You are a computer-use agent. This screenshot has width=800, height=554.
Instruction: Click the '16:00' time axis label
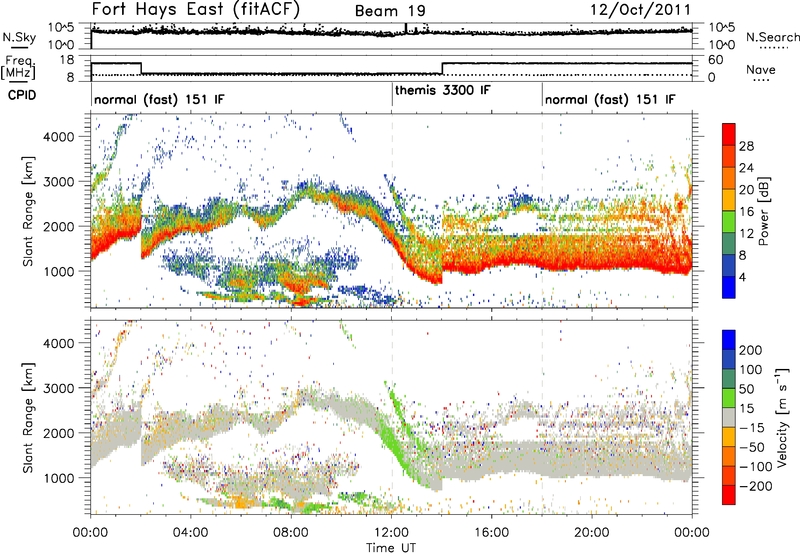pyautogui.click(x=491, y=533)
